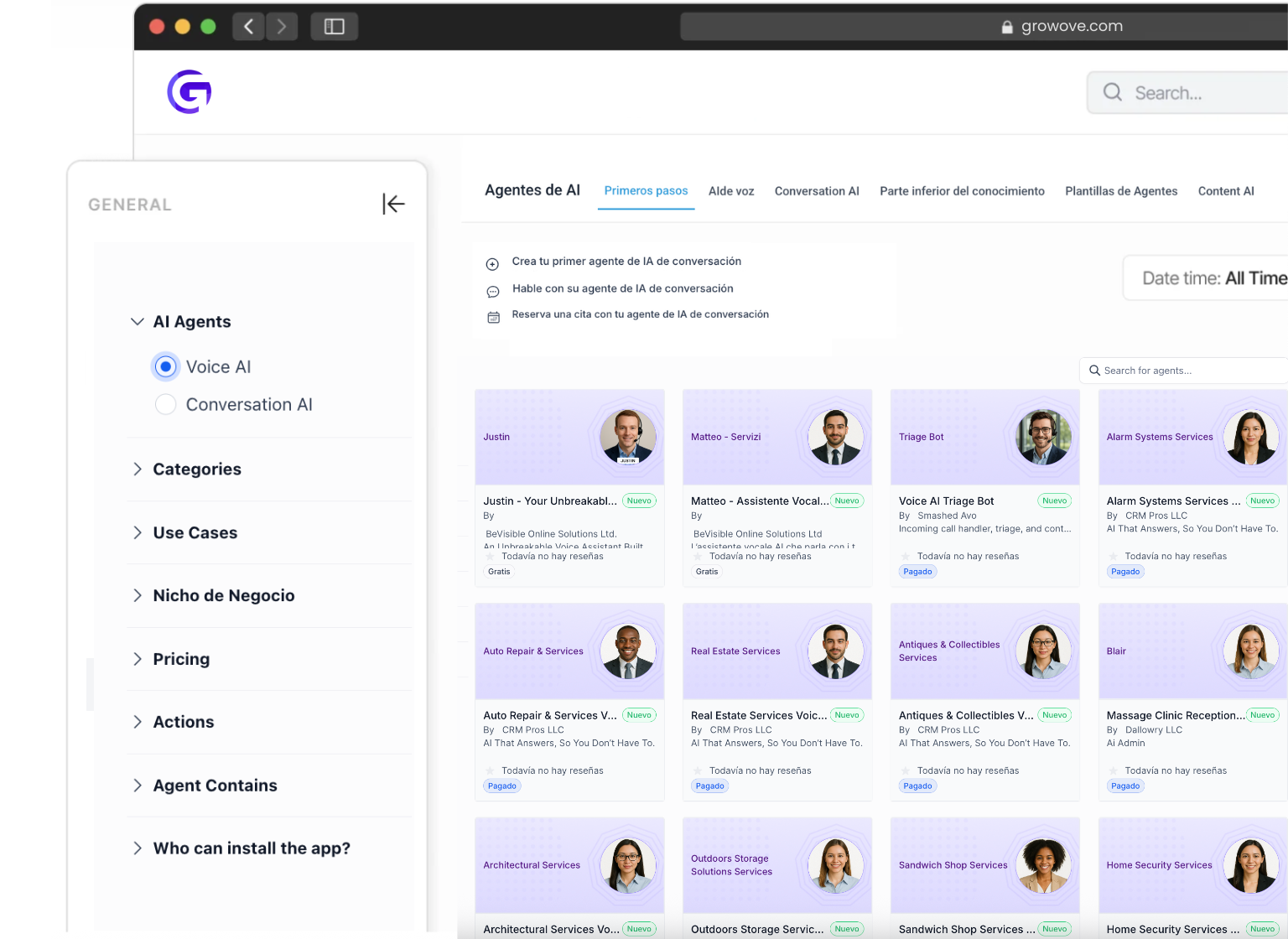Viewport: 1288px width, 939px height.
Task: Click the chat bubble icon beside Hable con su agente
Action: [493, 292]
